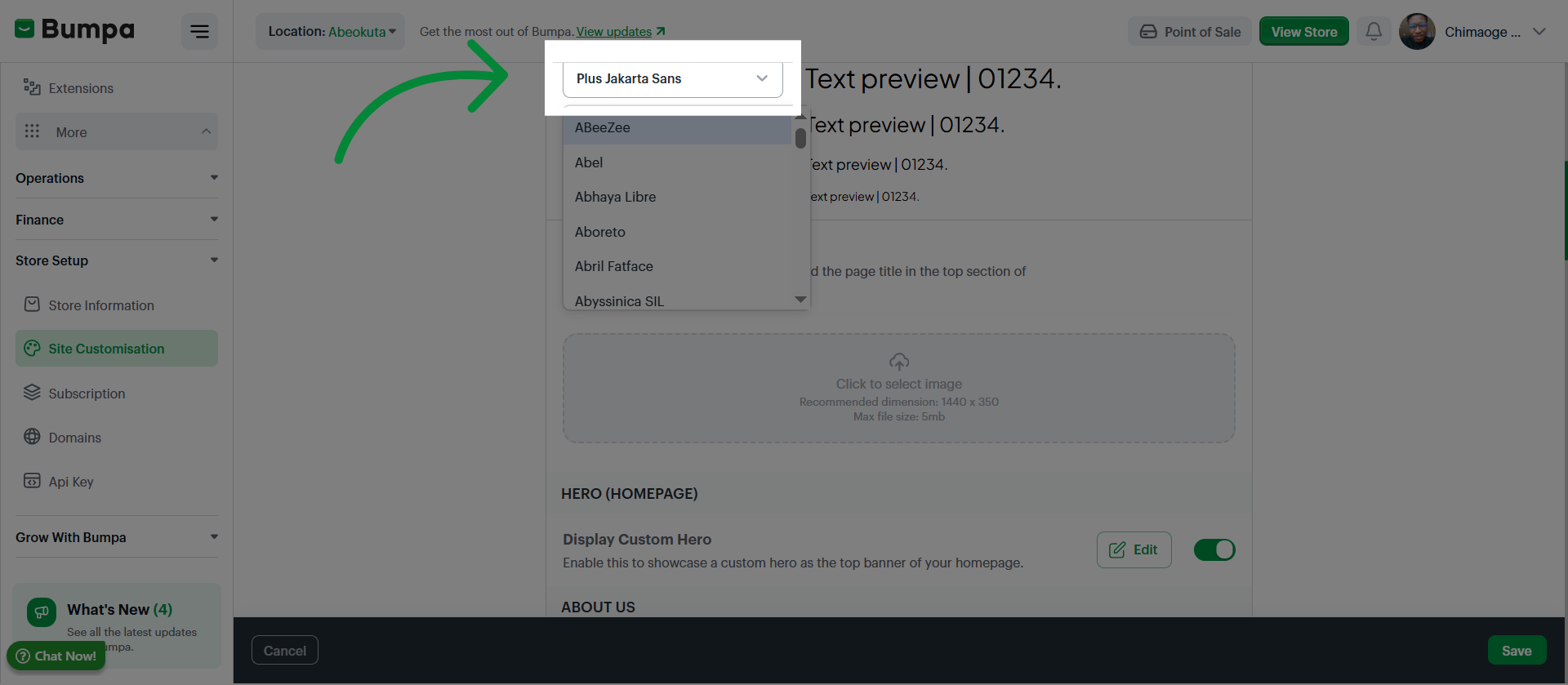Open the Chimaoge account dropdown chevron
The image size is (1568, 685).
coord(1539,32)
